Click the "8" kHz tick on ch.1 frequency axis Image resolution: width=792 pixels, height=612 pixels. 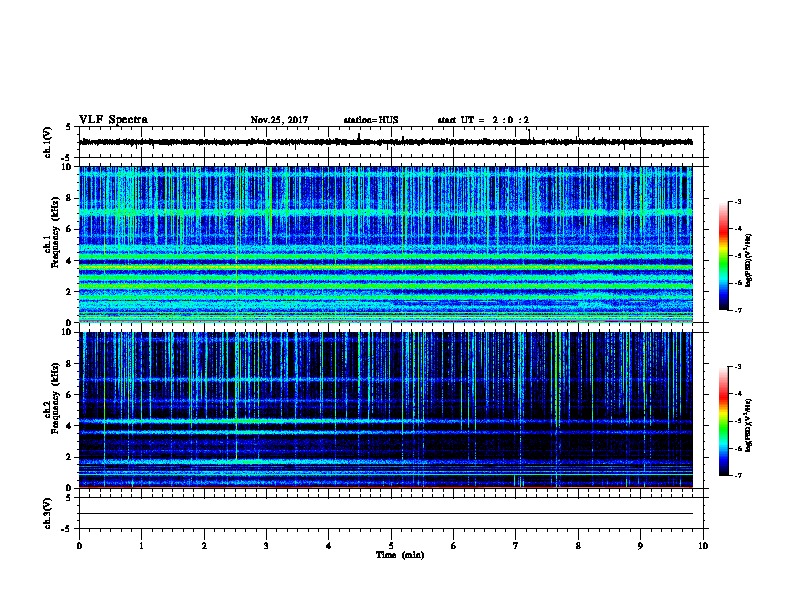point(69,198)
